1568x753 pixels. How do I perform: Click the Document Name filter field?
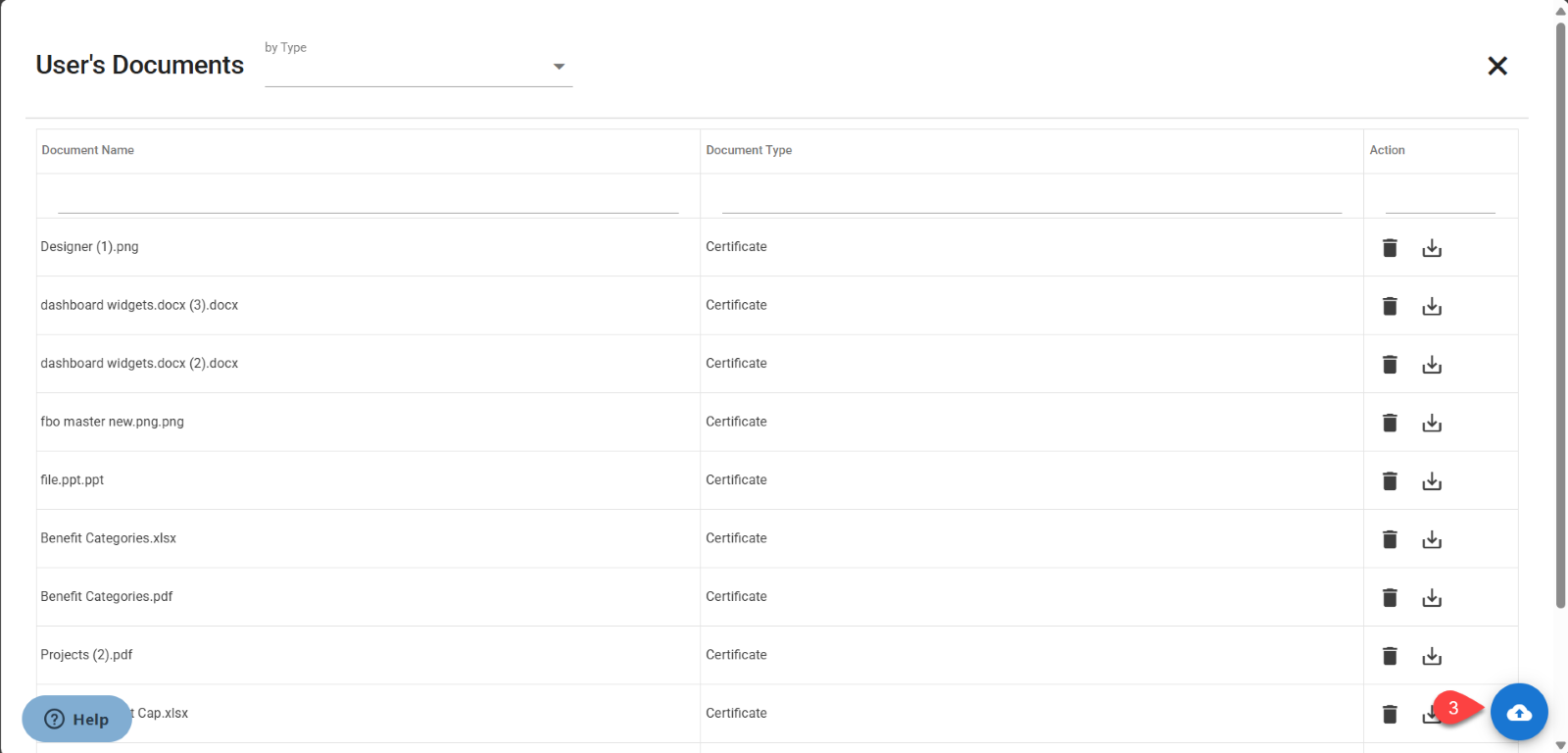(367, 199)
